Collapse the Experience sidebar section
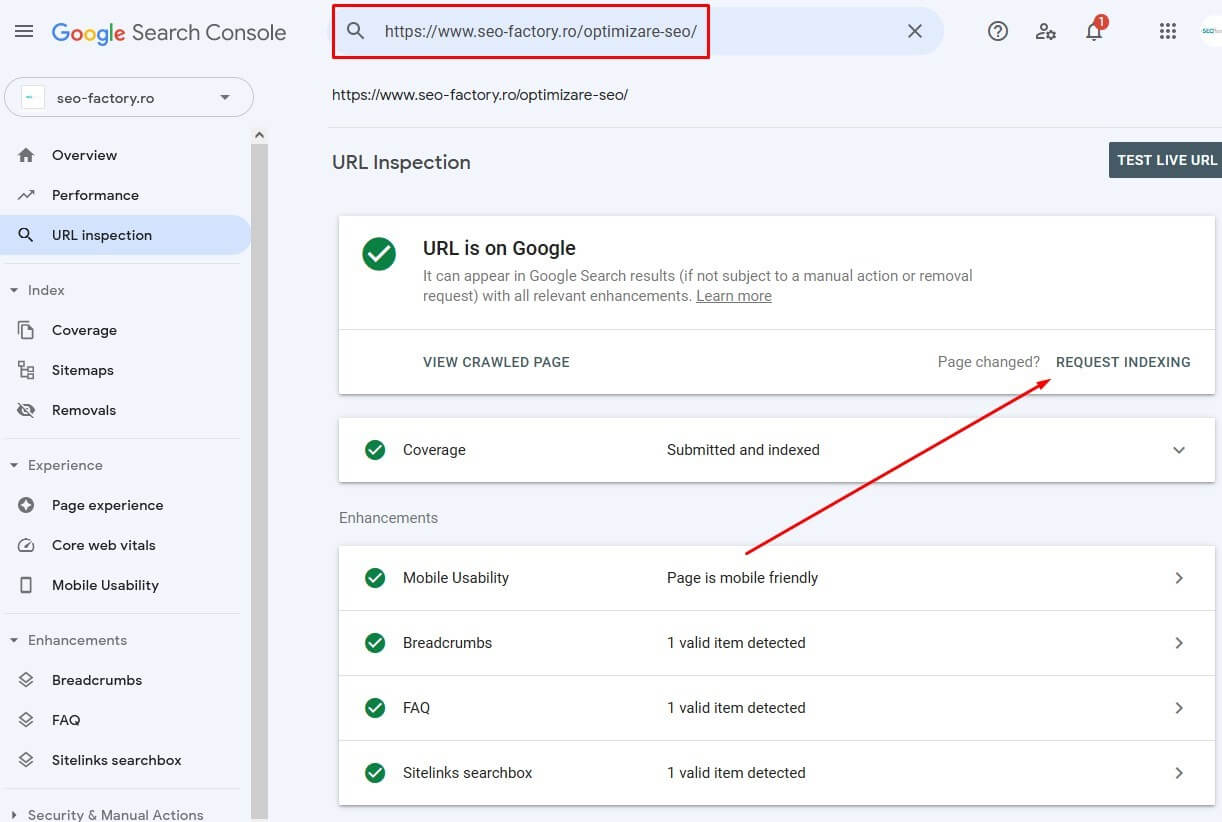Image resolution: width=1222 pixels, height=822 pixels. coord(14,465)
